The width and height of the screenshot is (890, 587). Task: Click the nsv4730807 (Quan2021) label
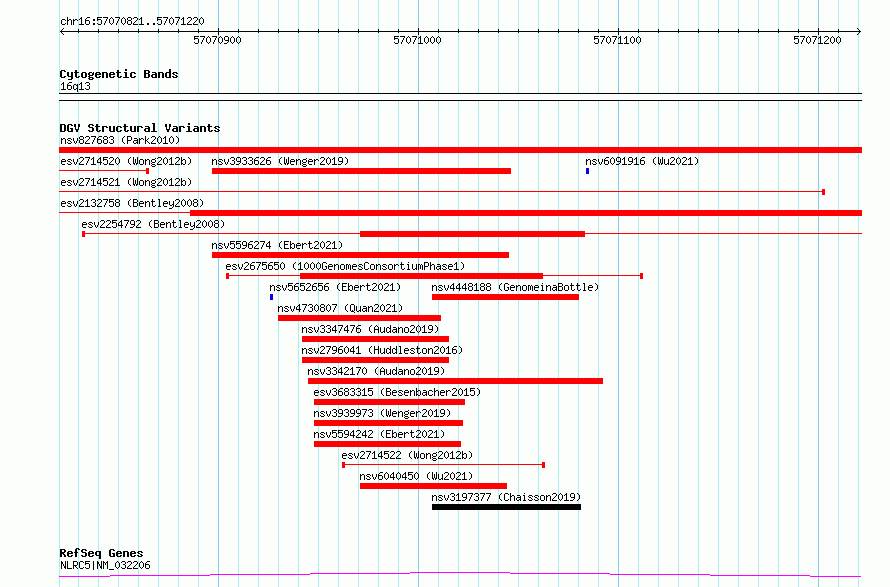coord(340,308)
